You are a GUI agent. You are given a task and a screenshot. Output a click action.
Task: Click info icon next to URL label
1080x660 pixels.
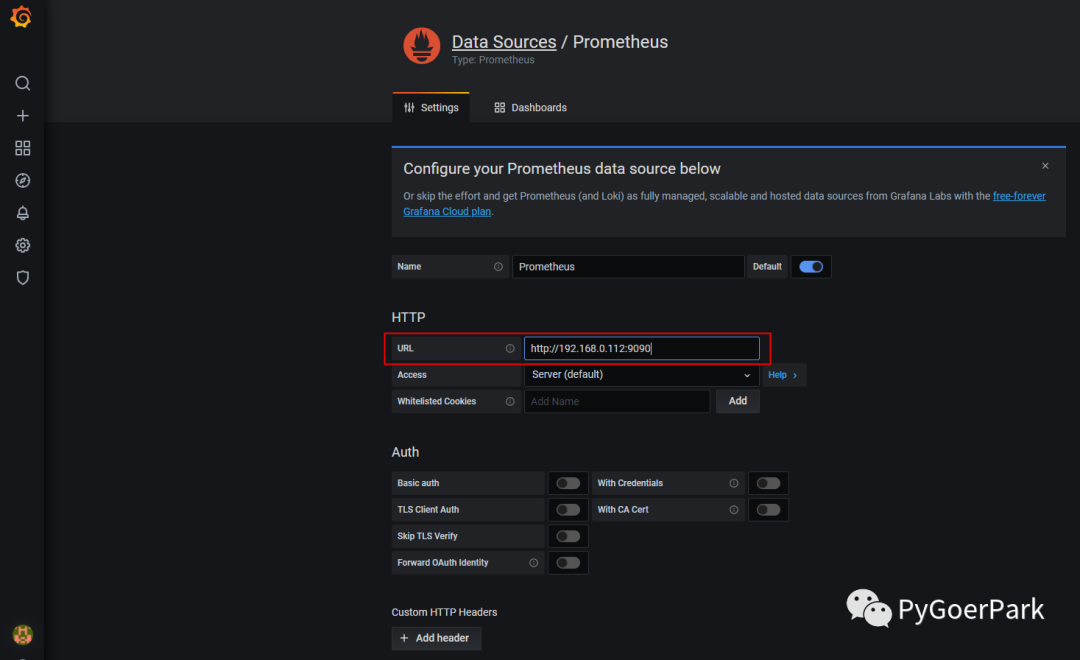pyautogui.click(x=510, y=349)
